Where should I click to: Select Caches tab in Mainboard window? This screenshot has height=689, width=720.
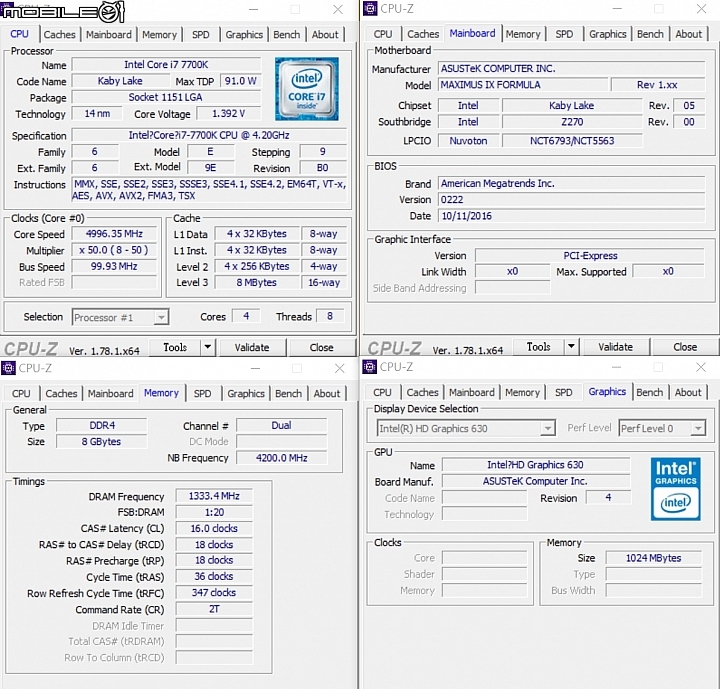(x=423, y=34)
